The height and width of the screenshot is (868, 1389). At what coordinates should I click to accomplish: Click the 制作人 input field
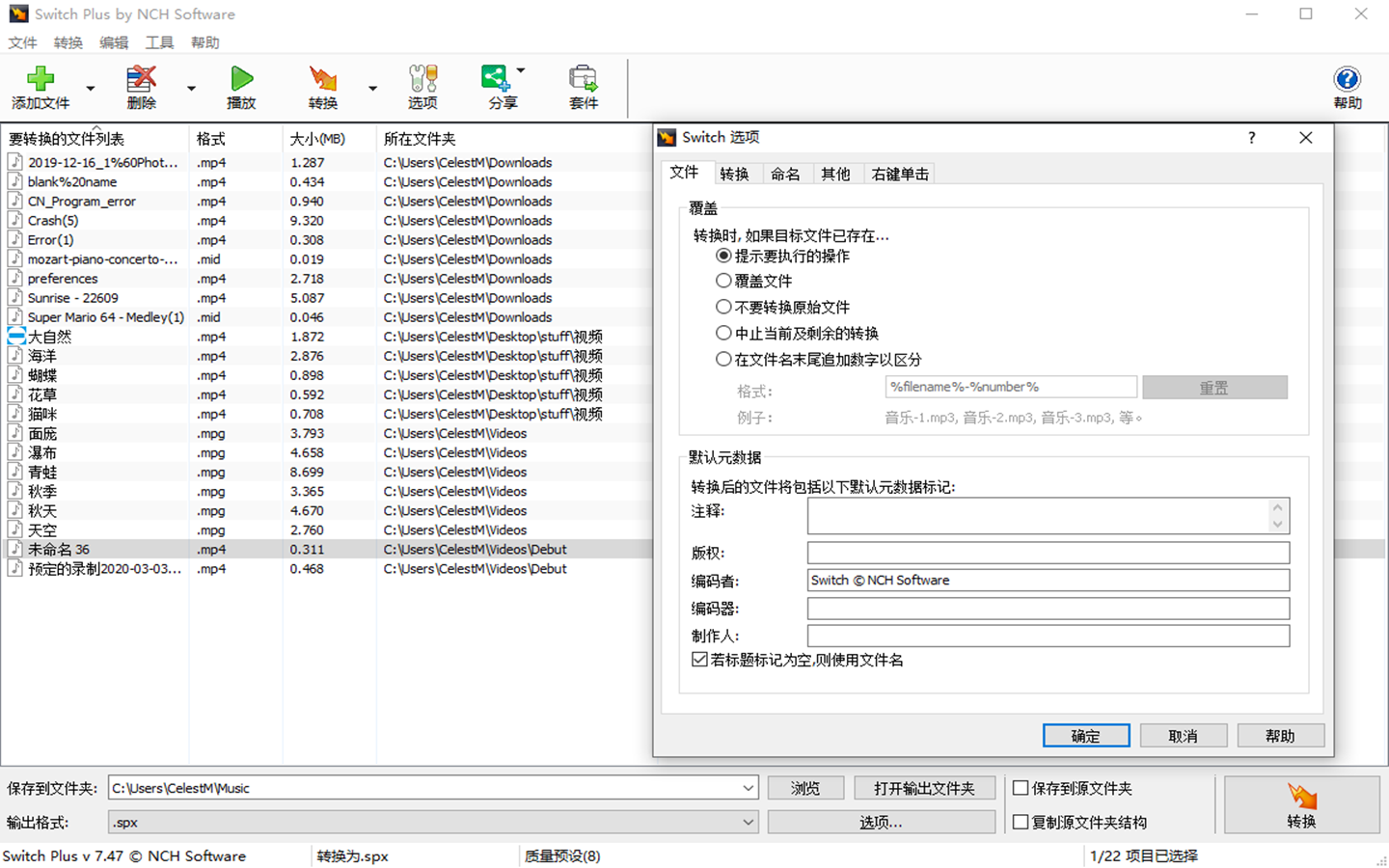1049,636
